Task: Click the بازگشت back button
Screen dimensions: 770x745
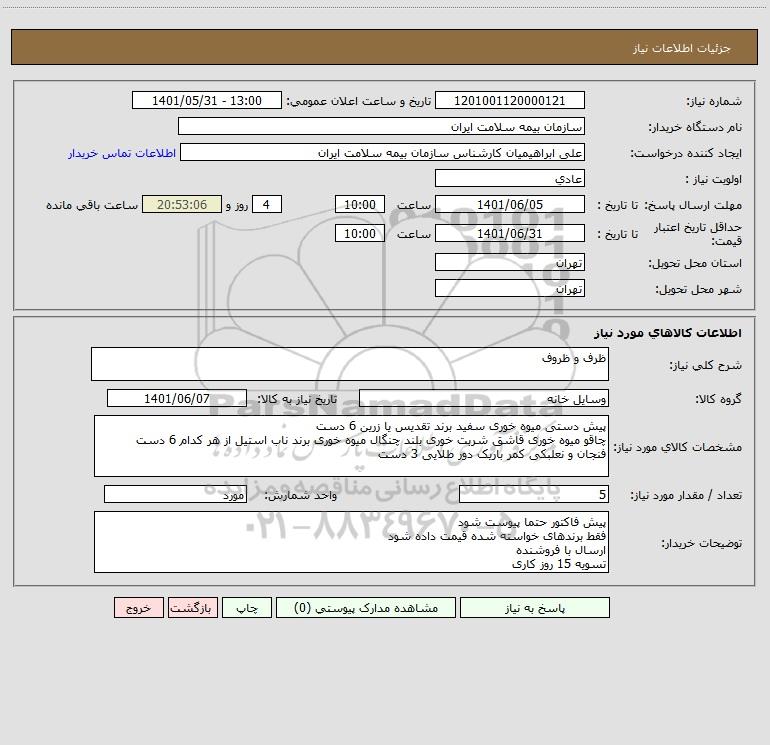Action: tap(192, 608)
